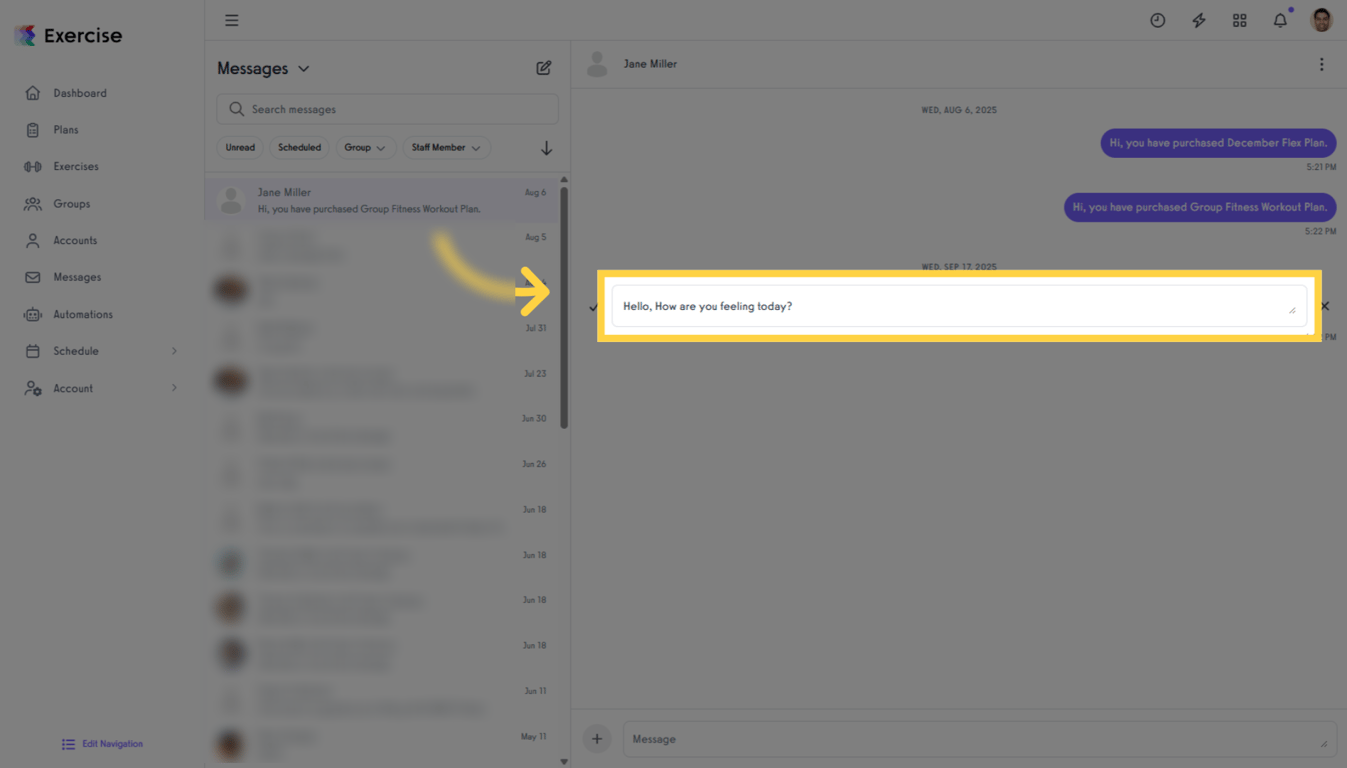Screen dimensions: 1347x768
Task: Go to the Dashboard sidebar item
Action: pos(80,92)
